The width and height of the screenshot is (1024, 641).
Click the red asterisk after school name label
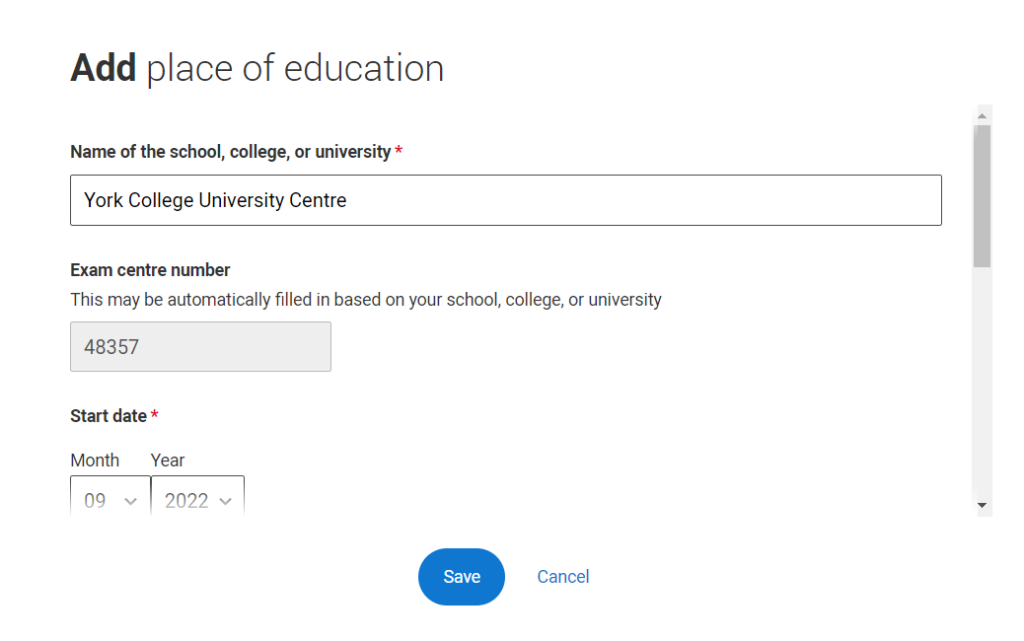[398, 151]
